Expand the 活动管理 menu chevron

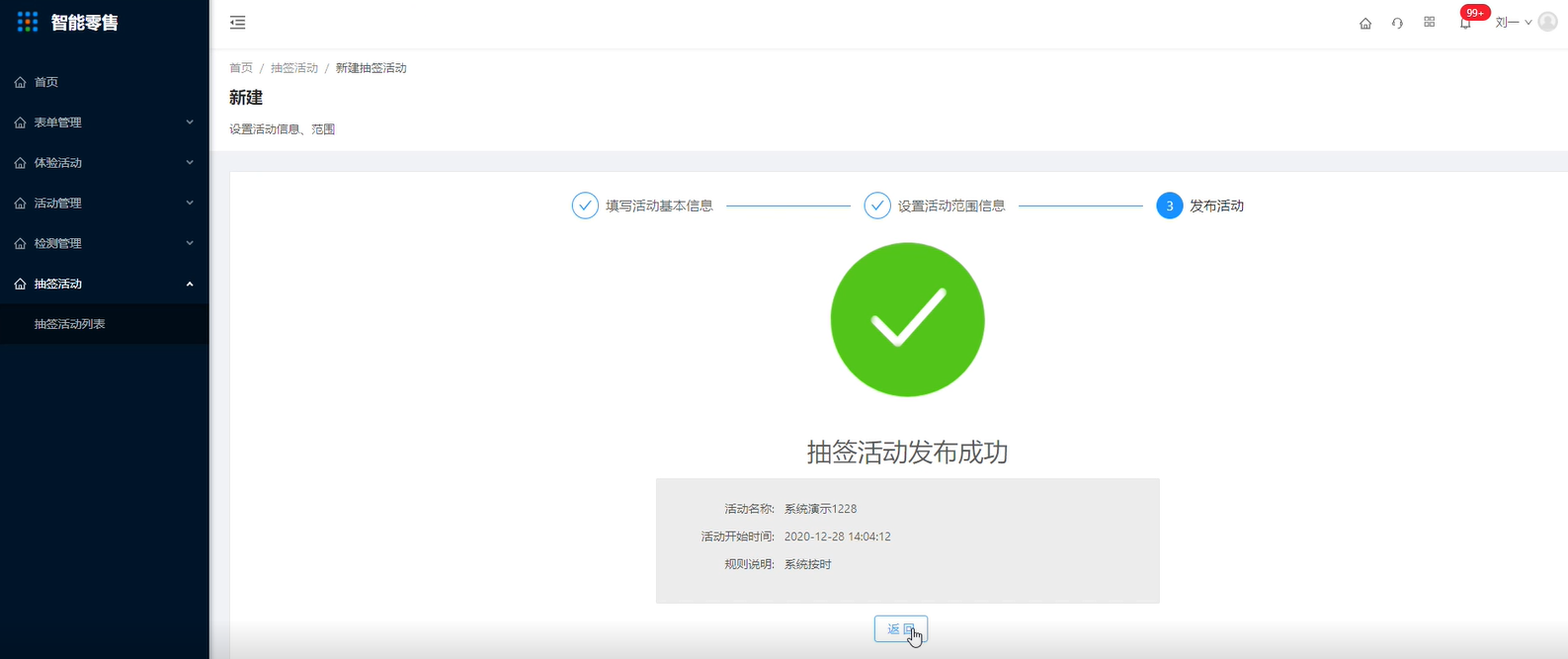click(x=190, y=203)
